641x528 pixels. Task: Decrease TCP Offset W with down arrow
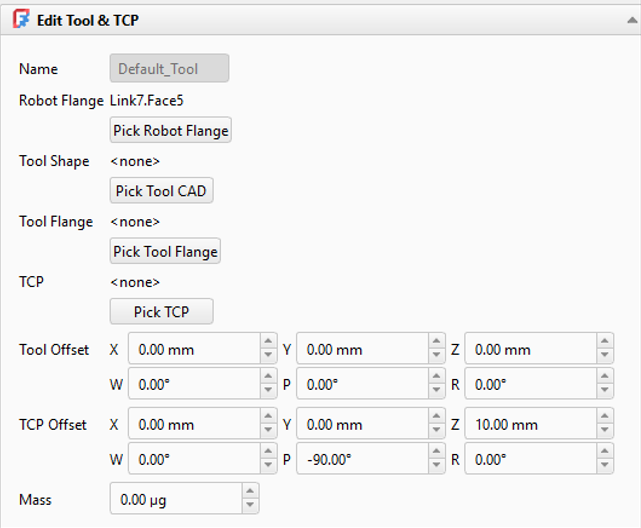(x=268, y=465)
